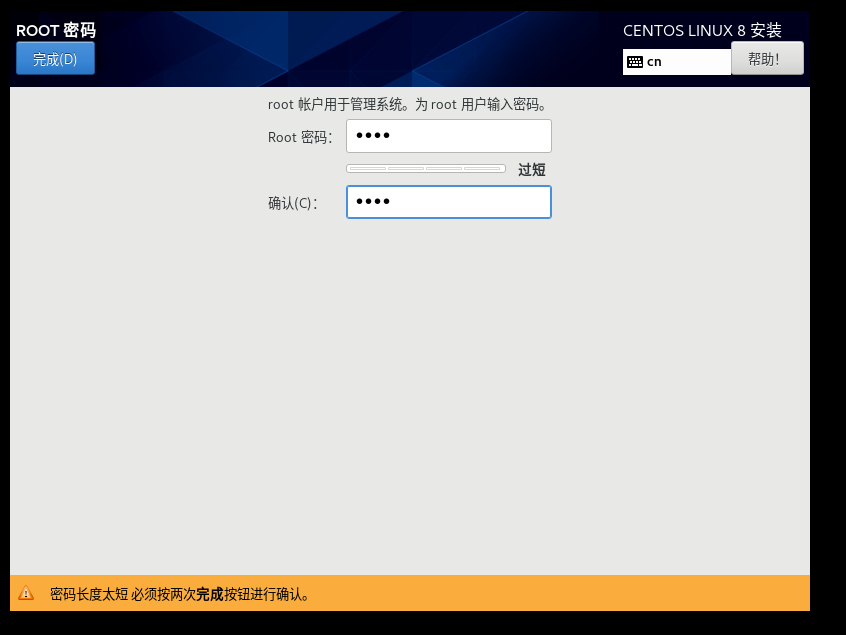Click the ROOT 密码 page title
Viewport: 846px width, 635px height.
click(56, 30)
